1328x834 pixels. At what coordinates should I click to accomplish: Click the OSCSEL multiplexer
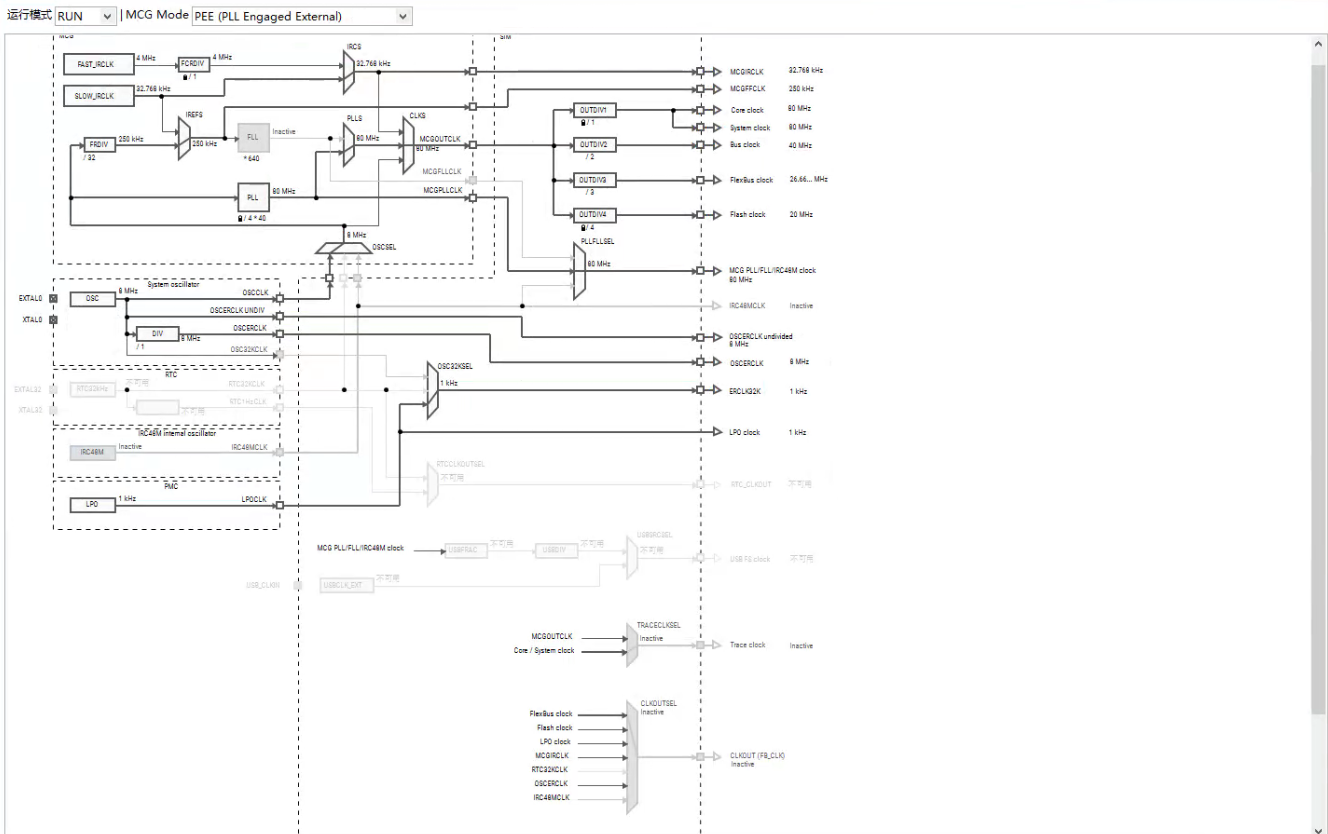point(343,247)
